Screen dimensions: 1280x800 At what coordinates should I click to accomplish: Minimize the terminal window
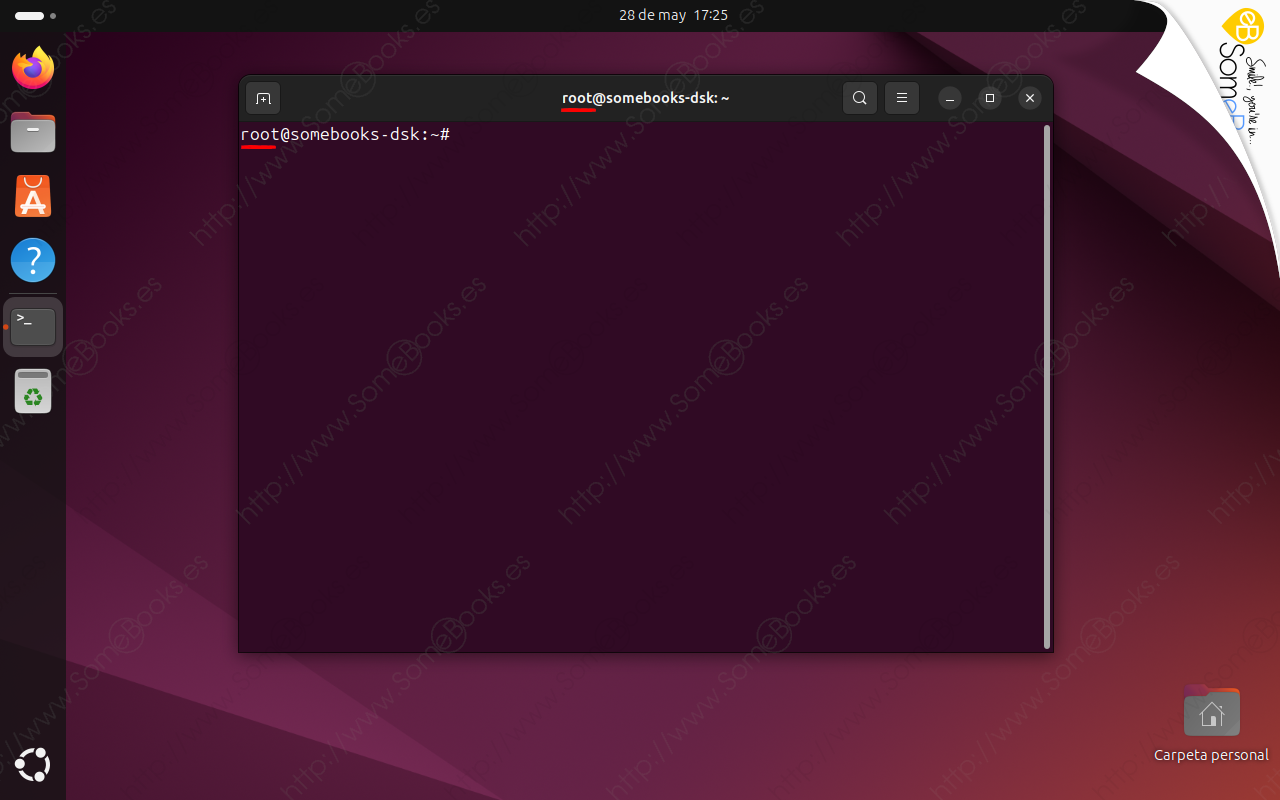coord(948,98)
